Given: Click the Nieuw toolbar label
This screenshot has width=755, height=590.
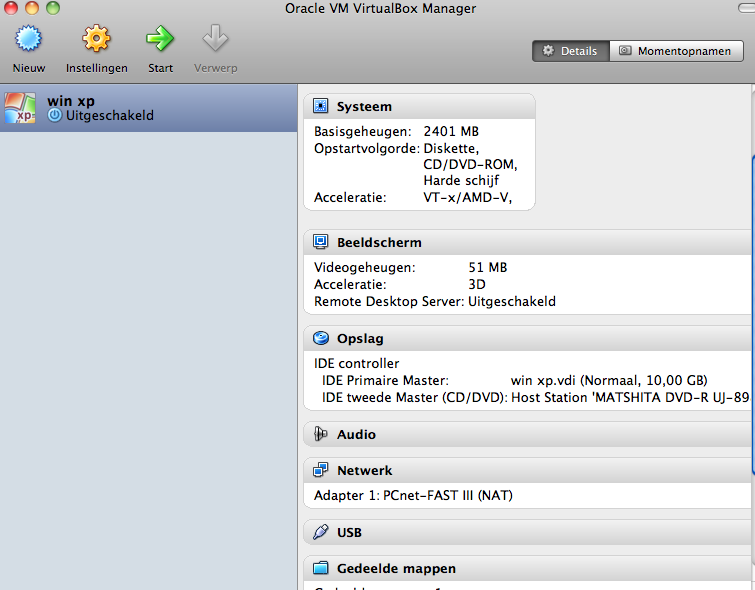Looking at the screenshot, I should 29,68.
